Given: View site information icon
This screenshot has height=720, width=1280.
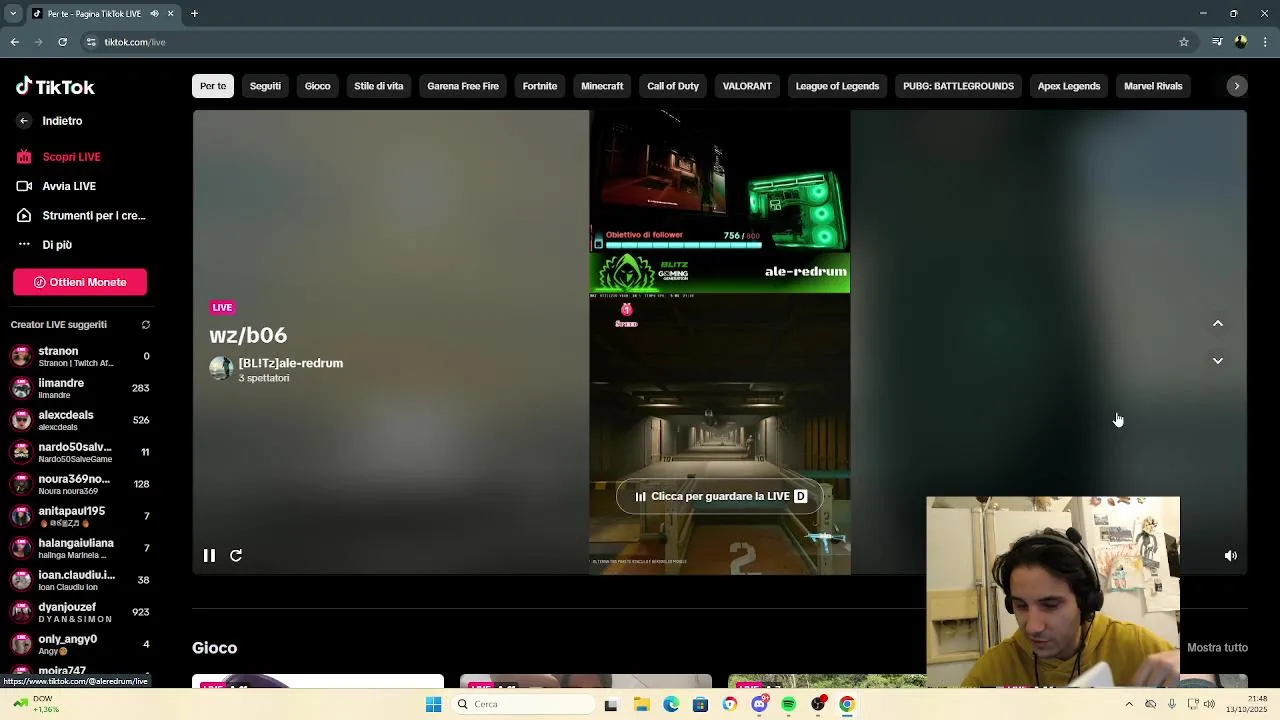Looking at the screenshot, I should click(91, 42).
